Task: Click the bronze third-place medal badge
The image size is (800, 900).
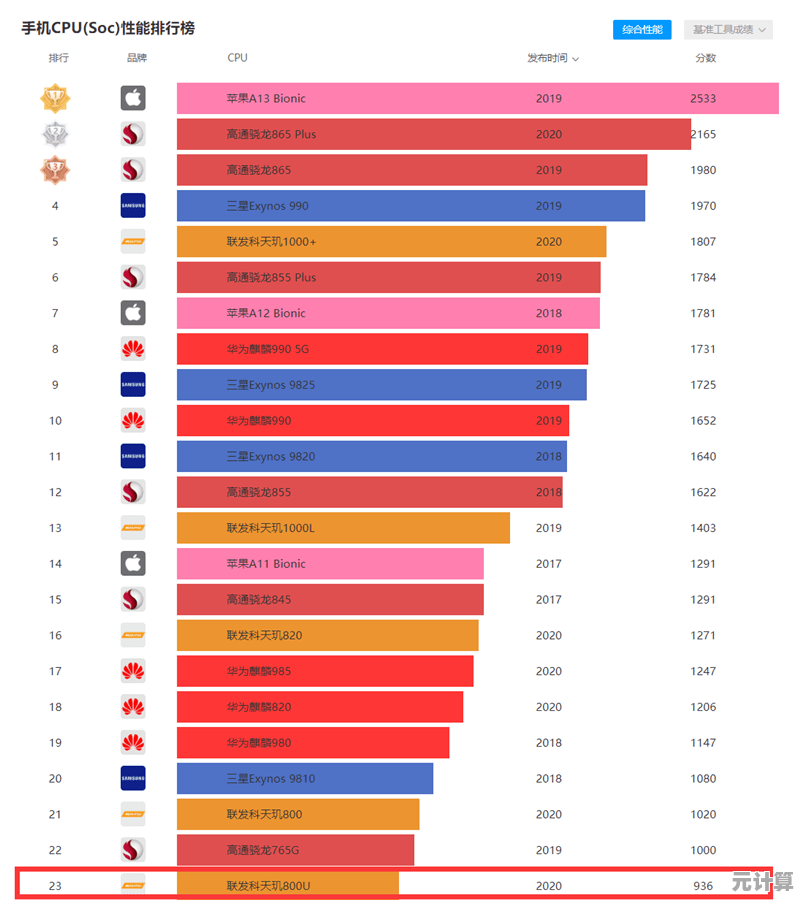Action: tap(55, 170)
